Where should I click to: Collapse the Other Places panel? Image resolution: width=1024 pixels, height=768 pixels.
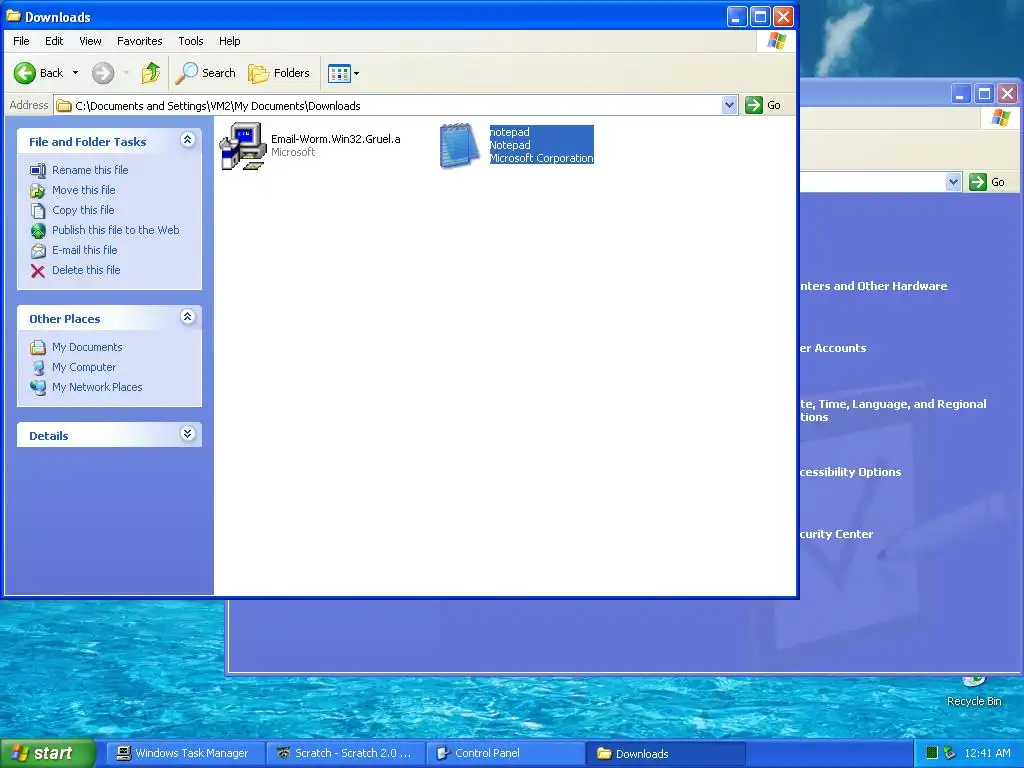pos(187,317)
